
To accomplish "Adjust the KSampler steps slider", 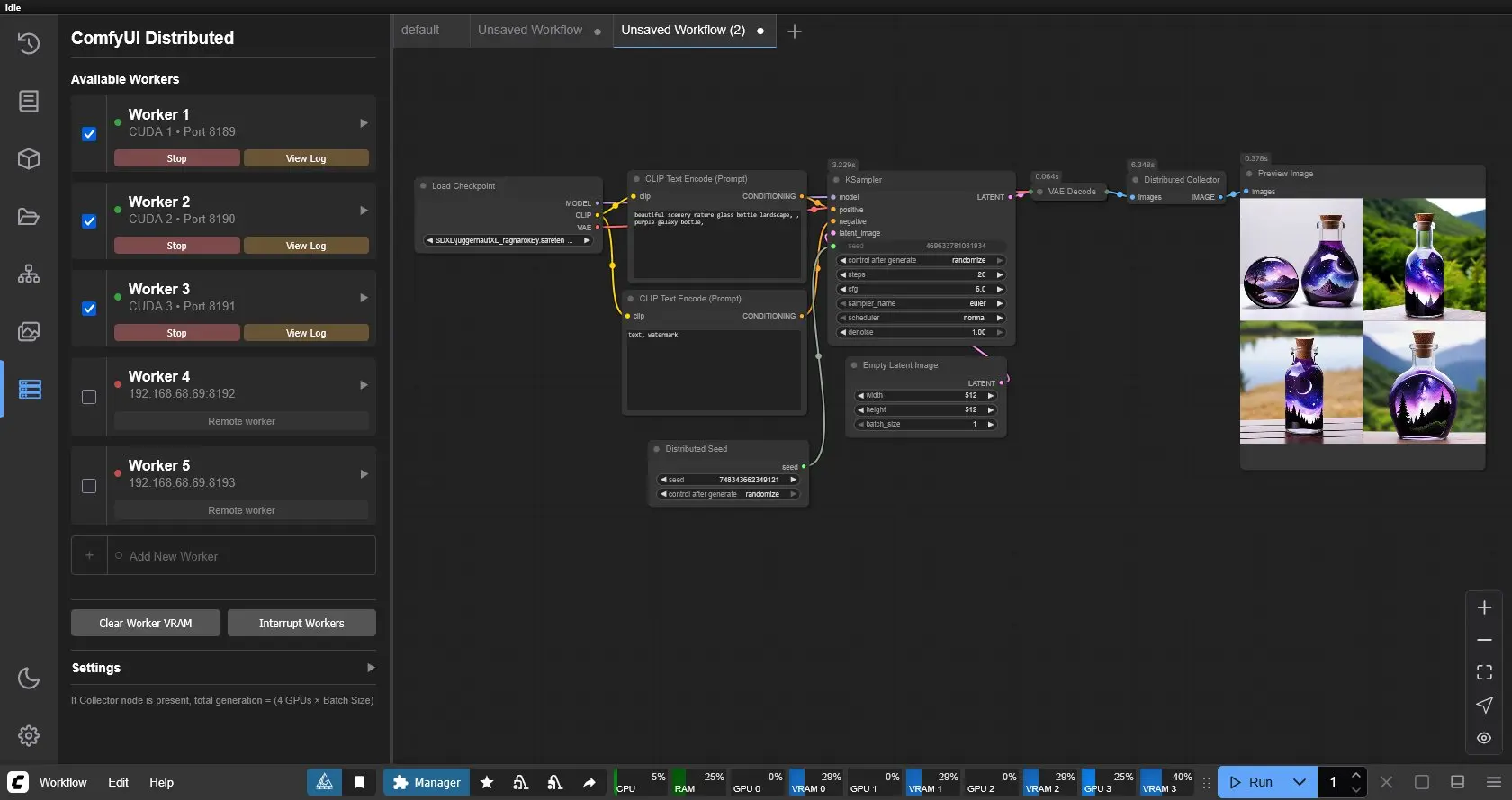I will [x=921, y=274].
